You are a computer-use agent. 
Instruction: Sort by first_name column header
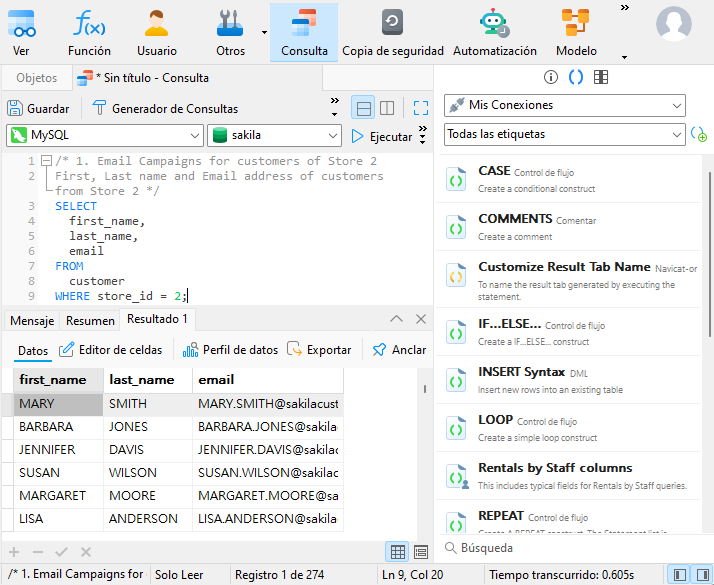click(x=58, y=380)
